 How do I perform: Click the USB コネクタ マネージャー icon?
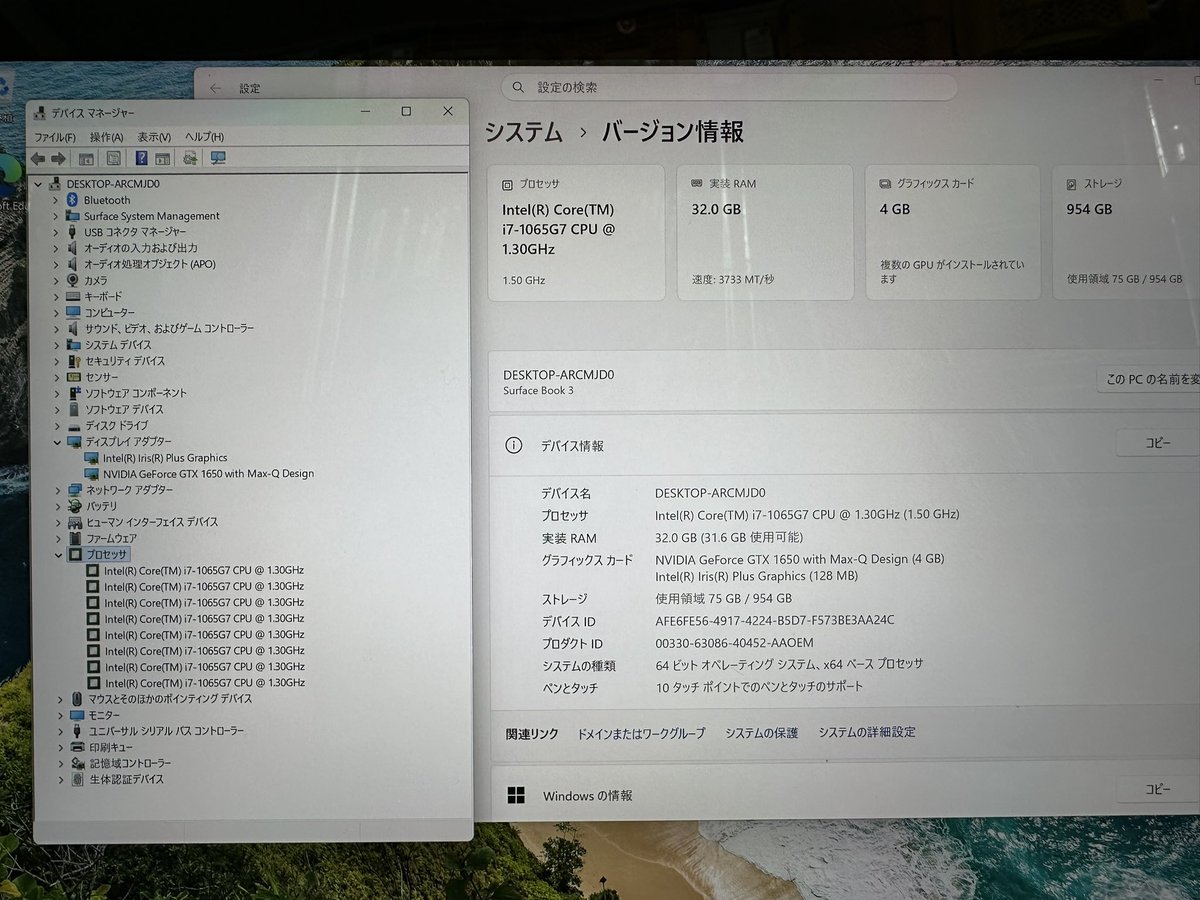[72, 232]
